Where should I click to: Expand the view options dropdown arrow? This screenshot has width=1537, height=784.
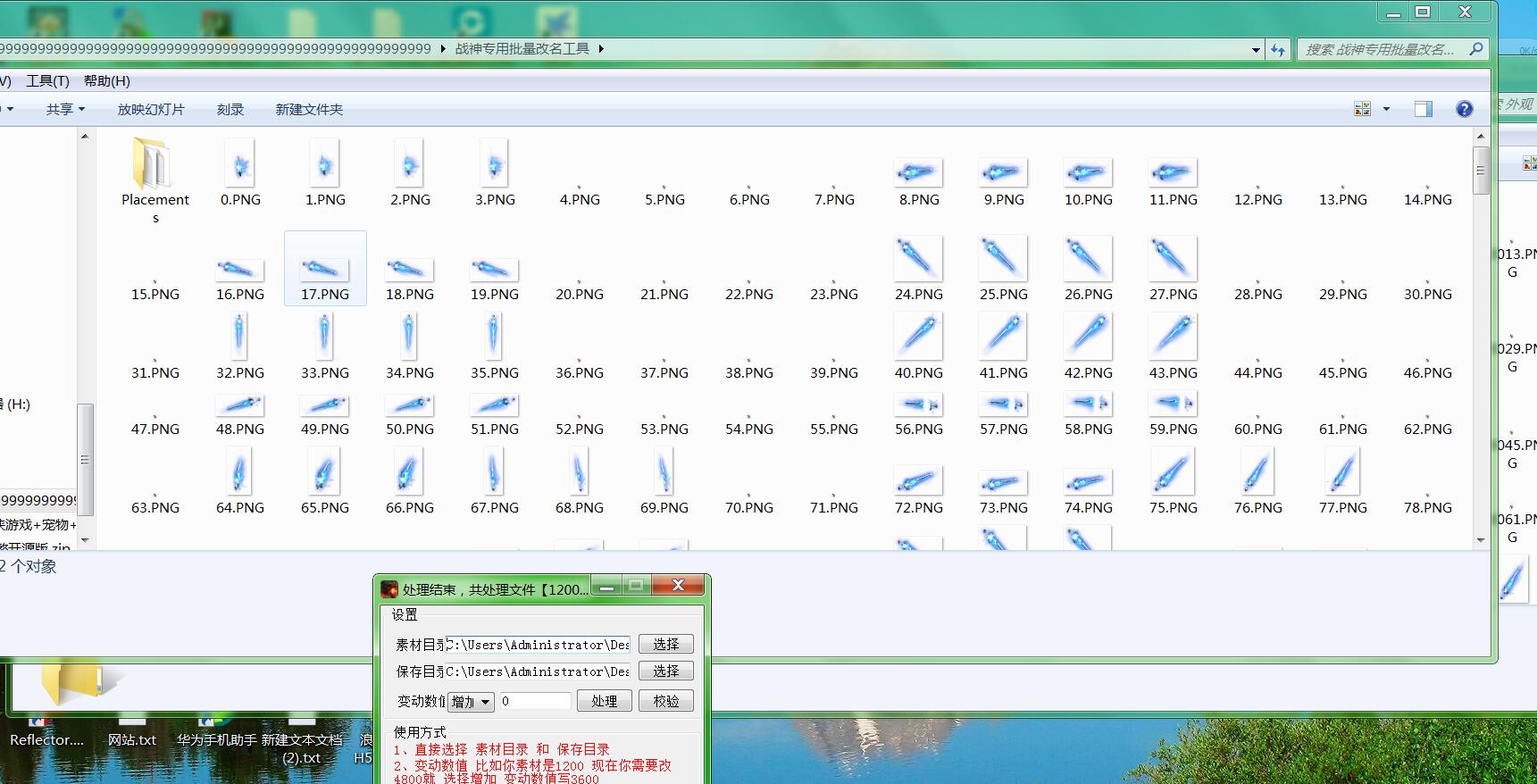pyautogui.click(x=1386, y=109)
